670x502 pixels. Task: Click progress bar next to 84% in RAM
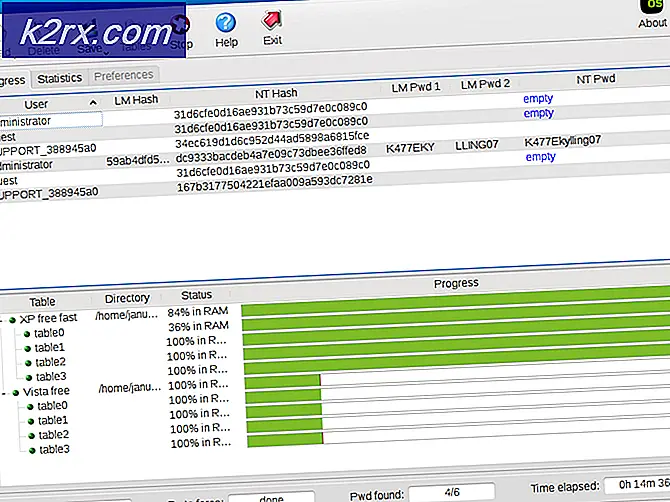tap(455, 302)
